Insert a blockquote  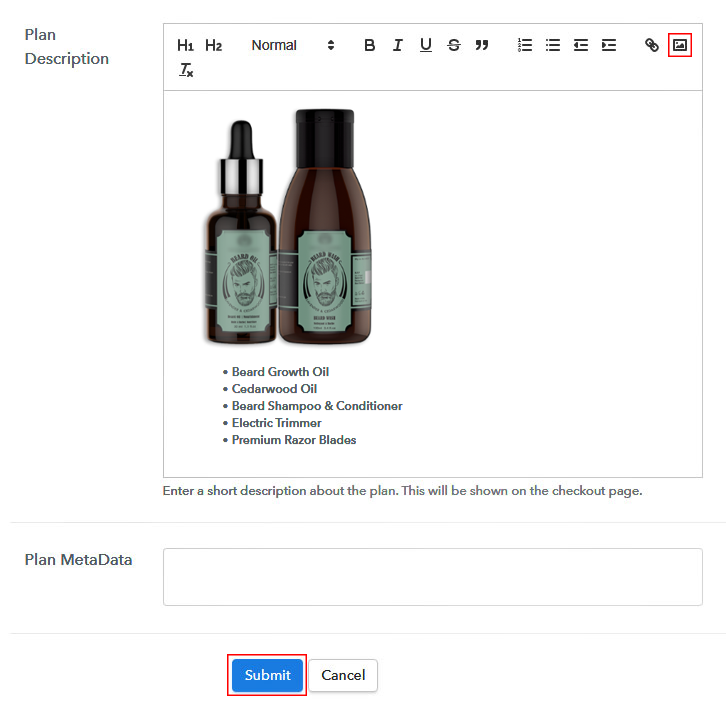click(x=482, y=45)
